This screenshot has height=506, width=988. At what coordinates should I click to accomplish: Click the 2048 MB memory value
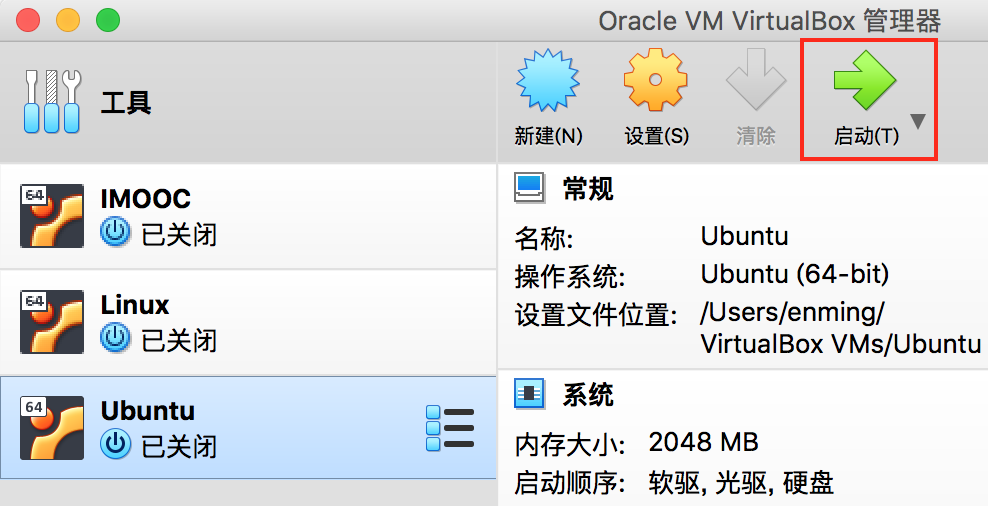pyautogui.click(x=703, y=443)
